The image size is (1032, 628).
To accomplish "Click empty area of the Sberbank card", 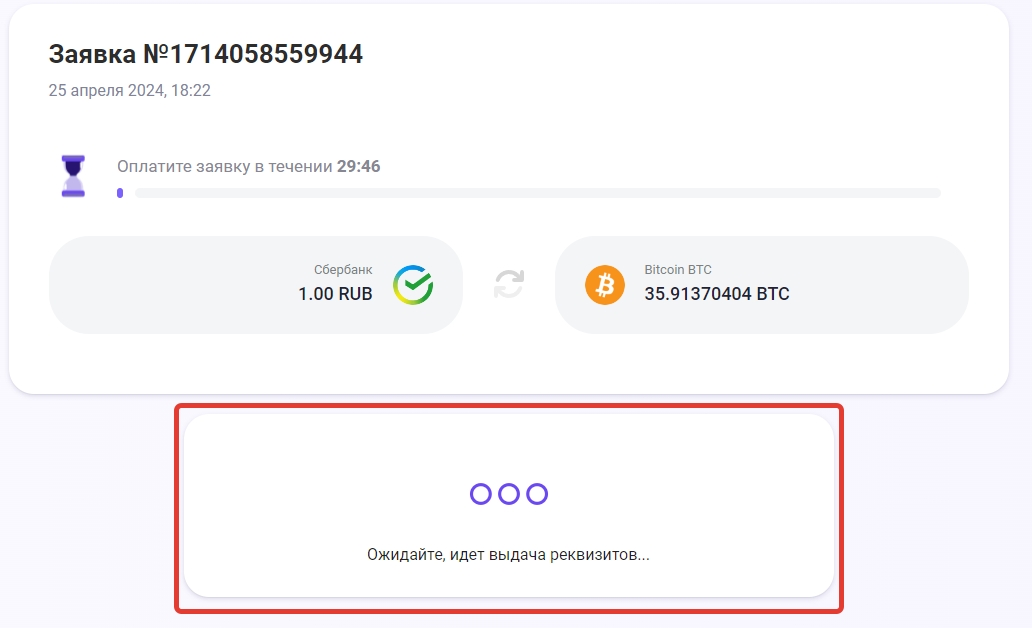I will (170, 285).
